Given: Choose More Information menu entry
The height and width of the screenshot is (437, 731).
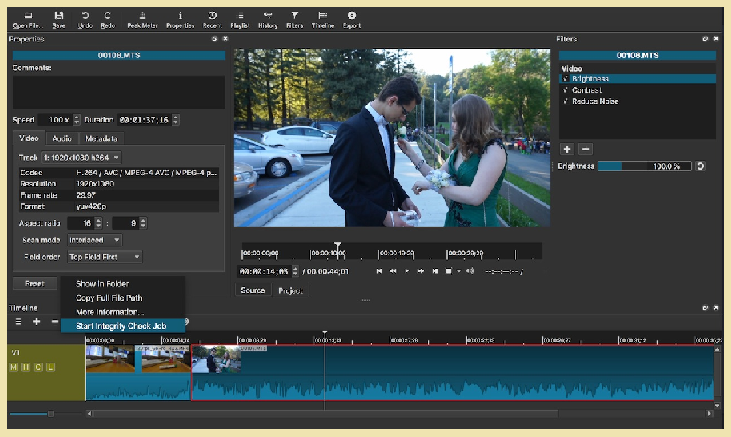Looking at the screenshot, I should coord(123,312).
